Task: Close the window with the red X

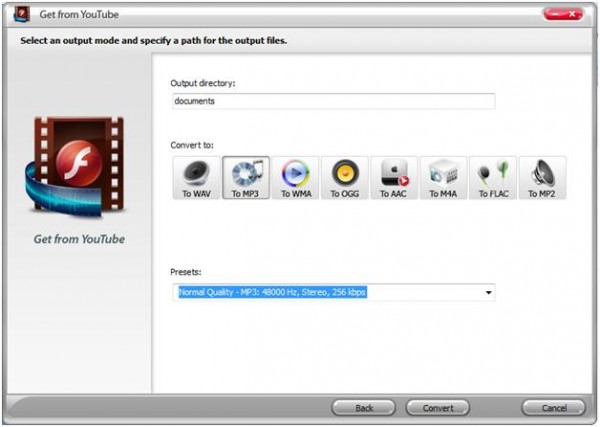Action: pos(573,14)
